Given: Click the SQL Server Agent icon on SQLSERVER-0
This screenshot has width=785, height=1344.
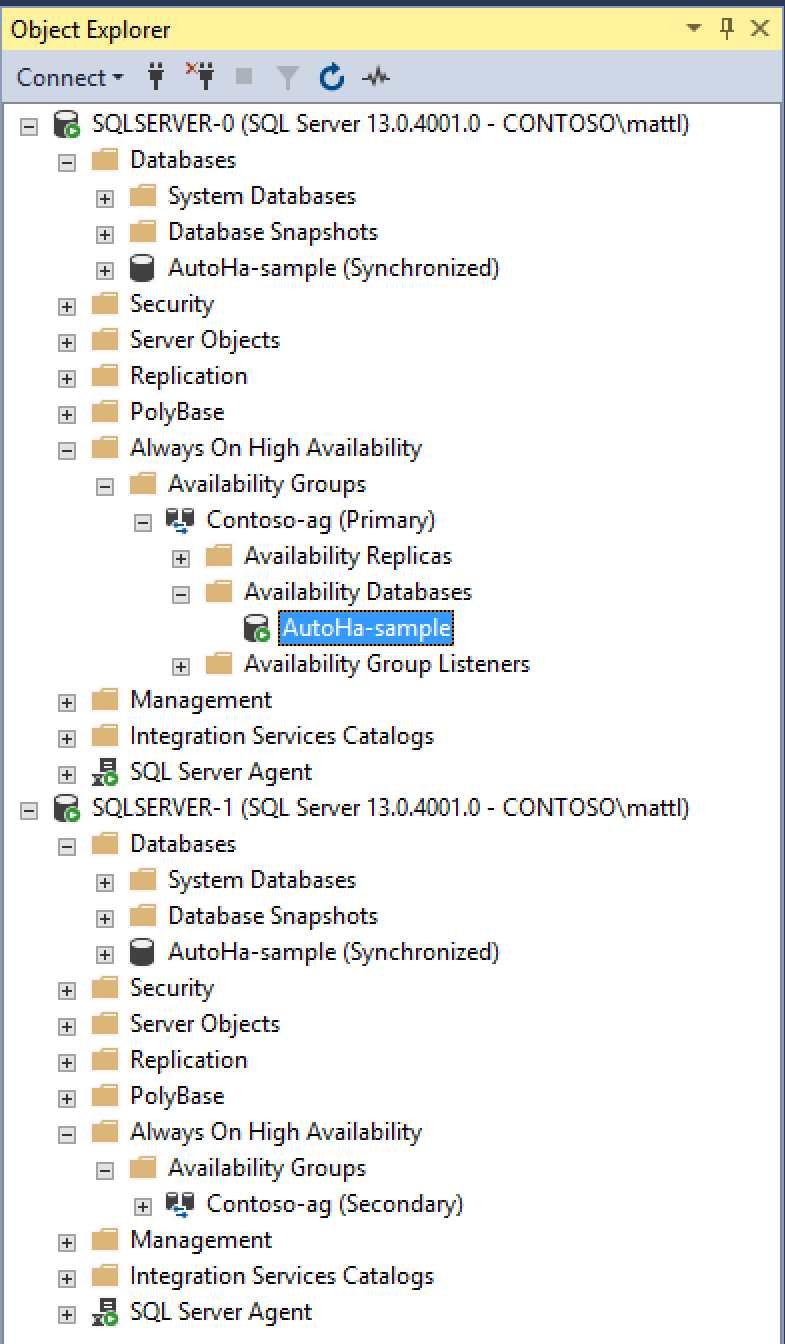Looking at the screenshot, I should 105,772.
